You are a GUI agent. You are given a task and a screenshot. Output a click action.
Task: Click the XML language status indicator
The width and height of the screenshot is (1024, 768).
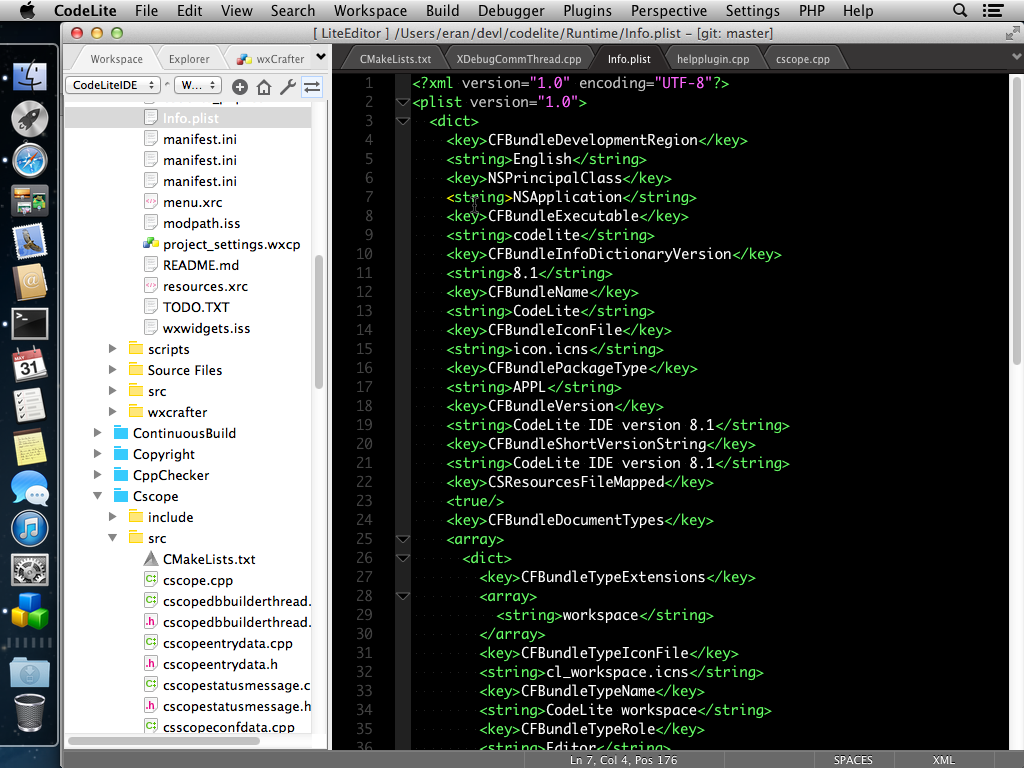pos(944,760)
